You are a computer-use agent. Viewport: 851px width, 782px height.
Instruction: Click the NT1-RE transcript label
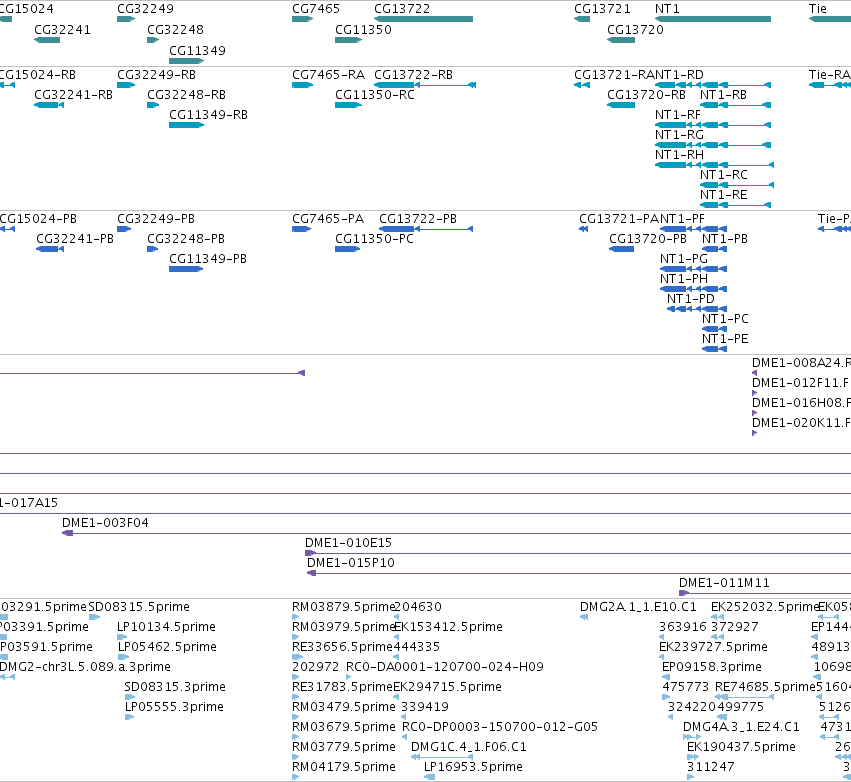(724, 195)
